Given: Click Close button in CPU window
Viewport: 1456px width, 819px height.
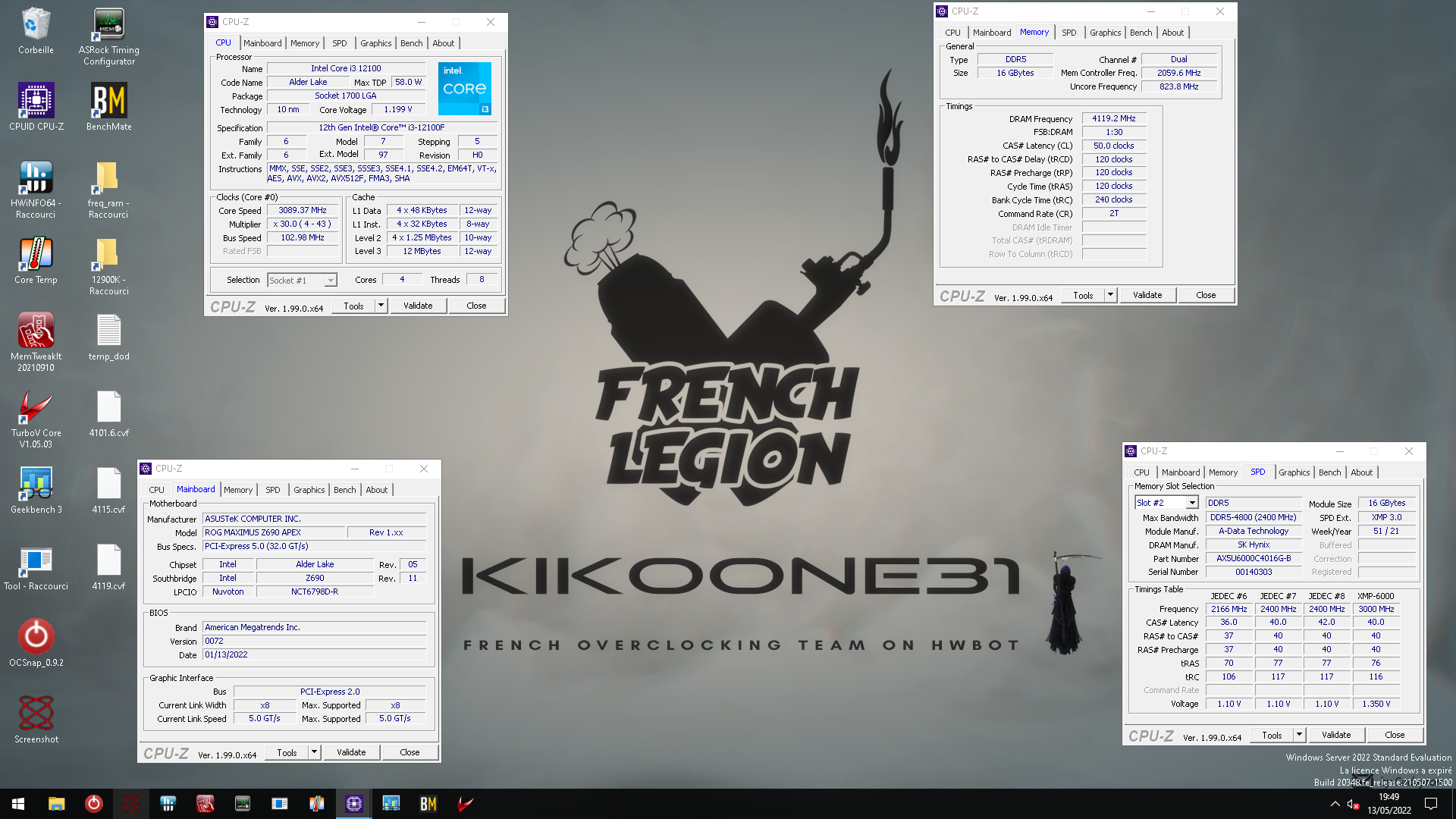Looking at the screenshot, I should [x=476, y=306].
